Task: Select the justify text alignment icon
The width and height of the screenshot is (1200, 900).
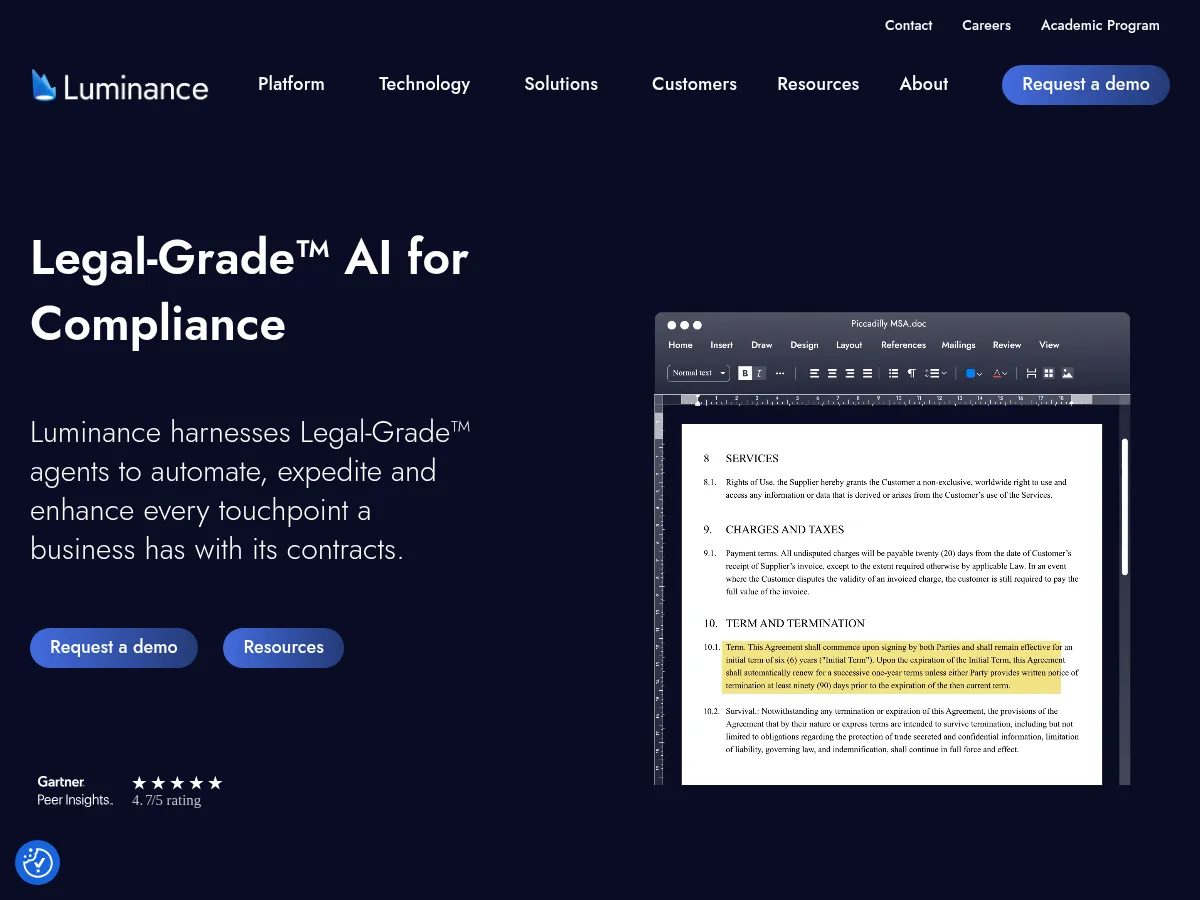Action: pyautogui.click(x=866, y=372)
